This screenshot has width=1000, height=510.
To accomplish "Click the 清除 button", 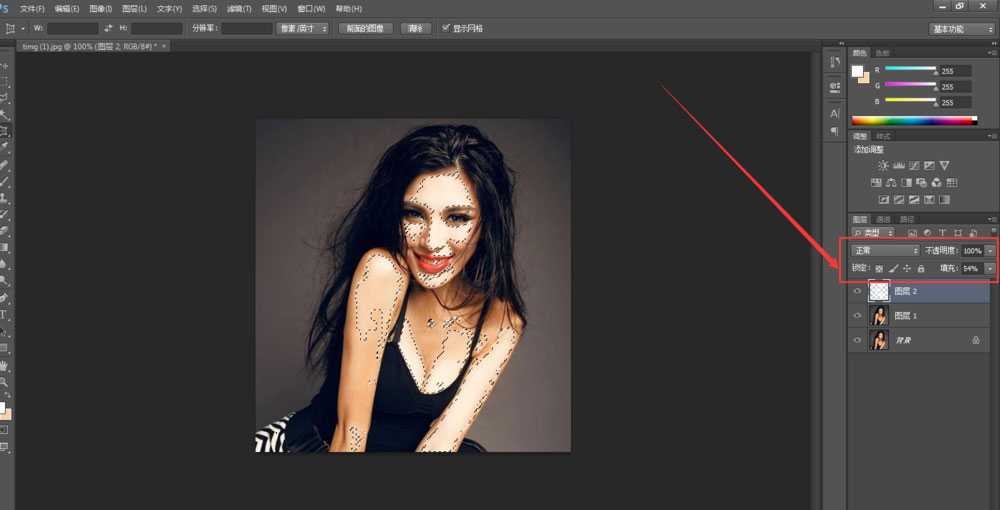I will coord(416,29).
